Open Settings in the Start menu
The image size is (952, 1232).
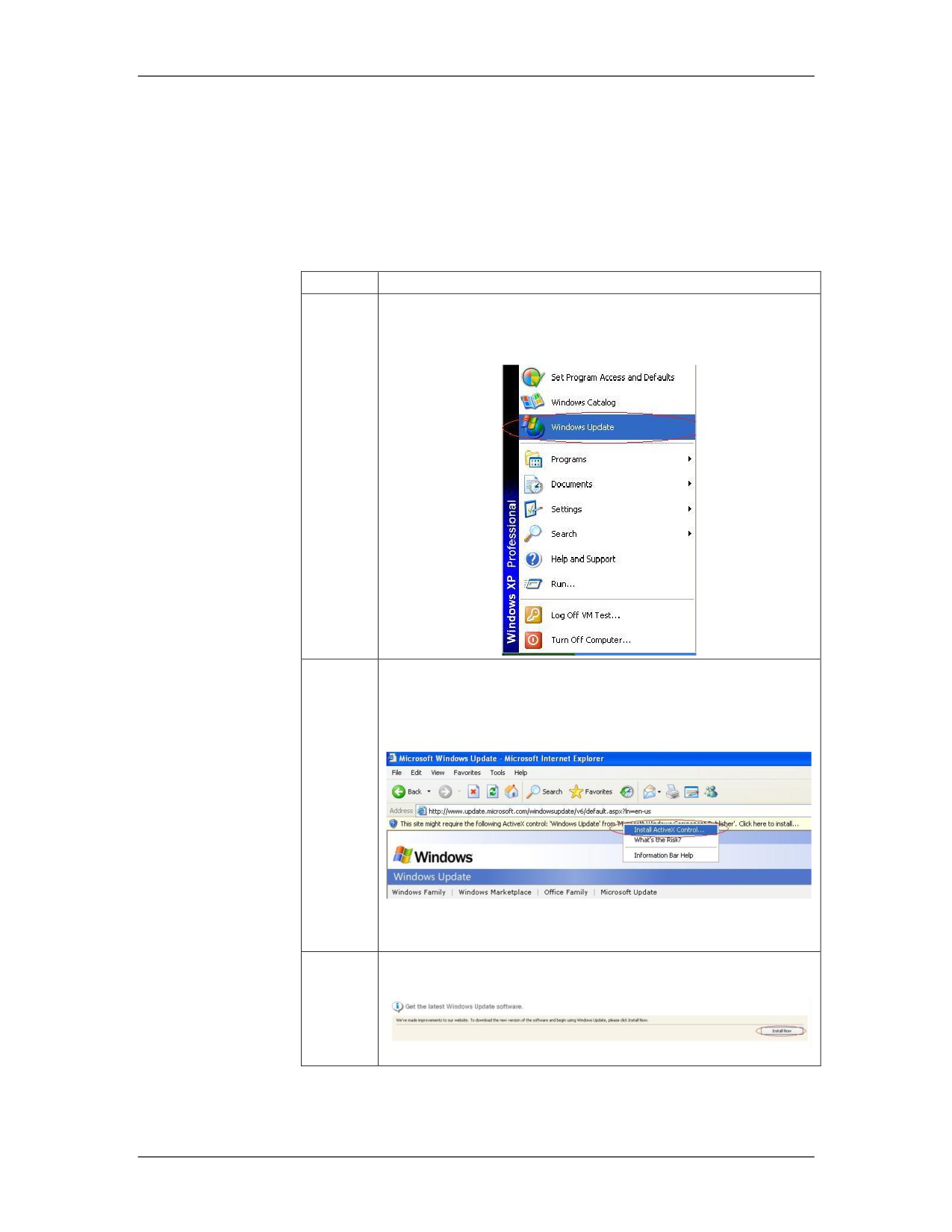[x=607, y=509]
